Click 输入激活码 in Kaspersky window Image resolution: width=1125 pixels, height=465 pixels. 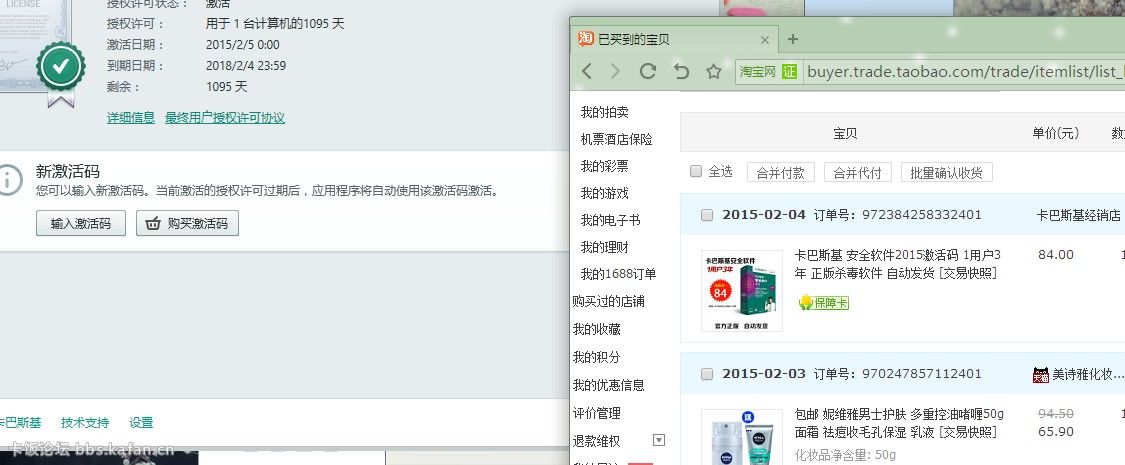[x=81, y=223]
